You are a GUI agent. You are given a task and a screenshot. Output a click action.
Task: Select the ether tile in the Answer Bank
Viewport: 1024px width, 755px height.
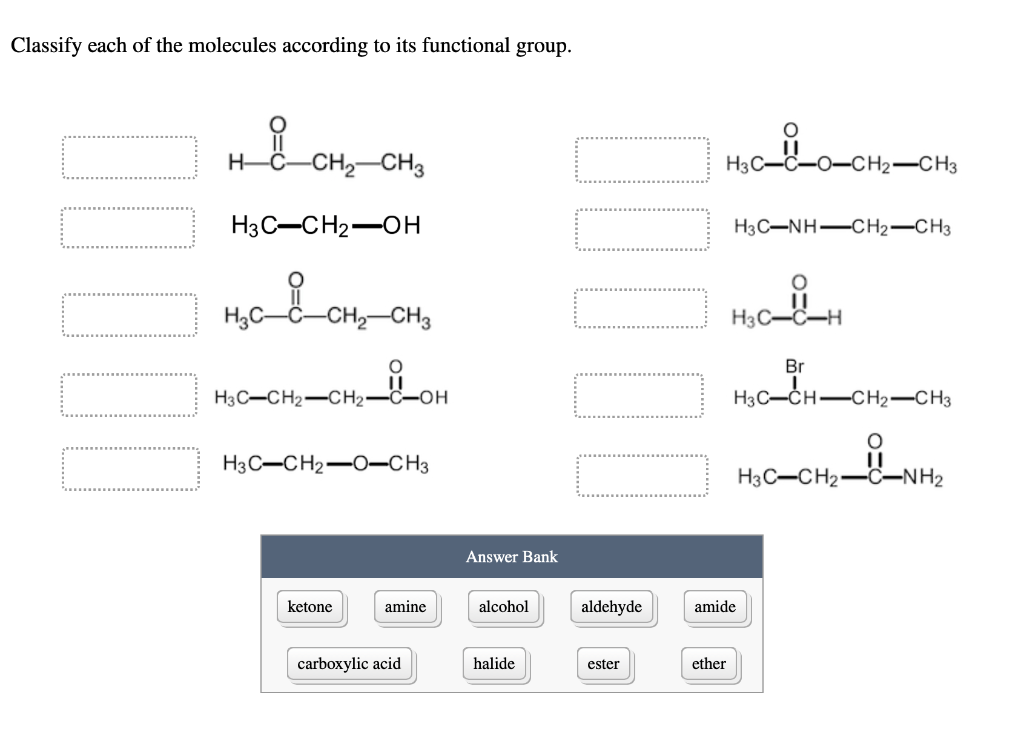709,663
